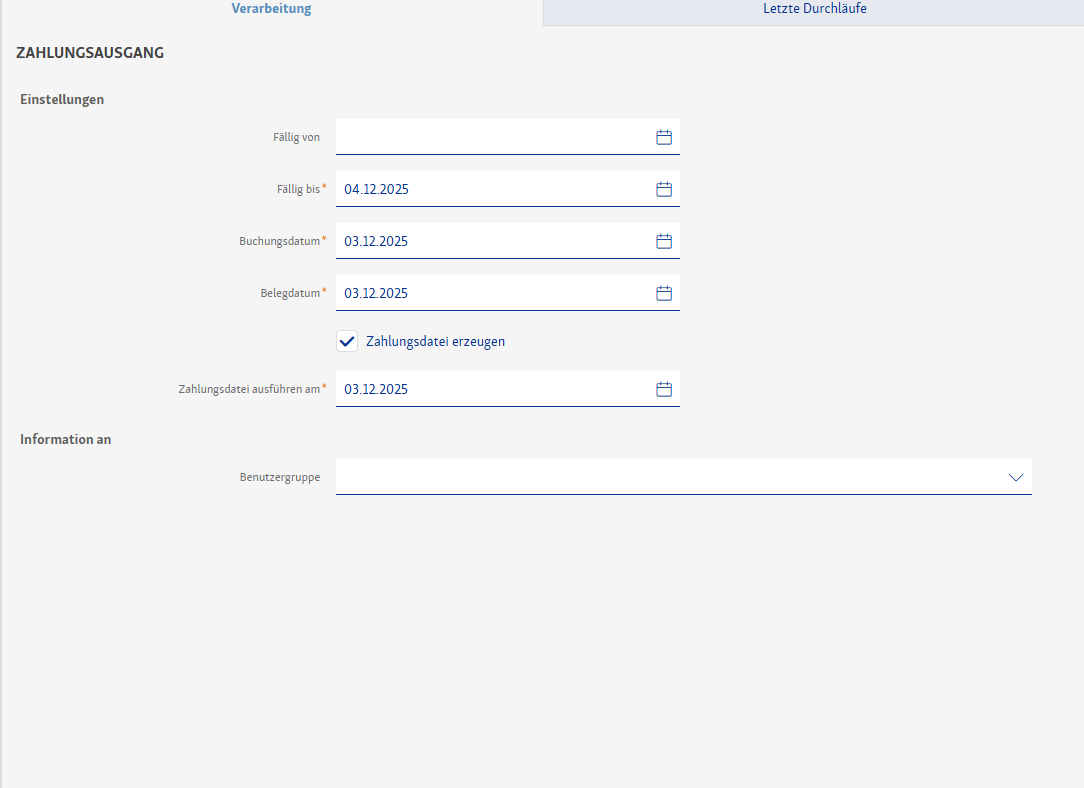Switch to the Letzte Durchläufe tab
The image size is (1084, 788).
(814, 9)
